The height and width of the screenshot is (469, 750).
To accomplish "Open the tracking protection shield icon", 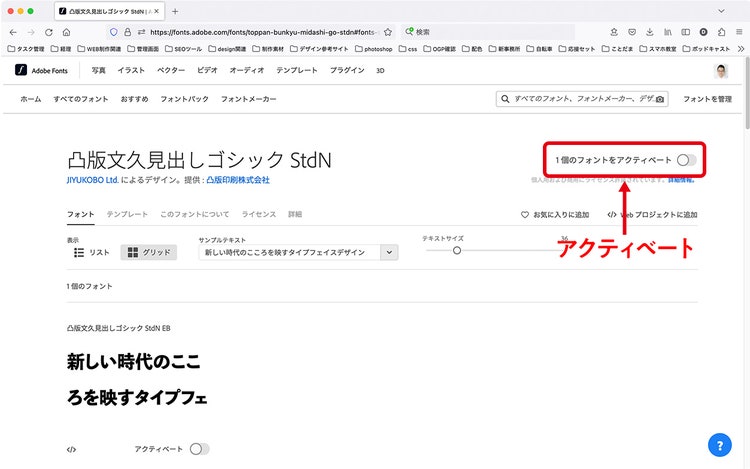I will 113,32.
